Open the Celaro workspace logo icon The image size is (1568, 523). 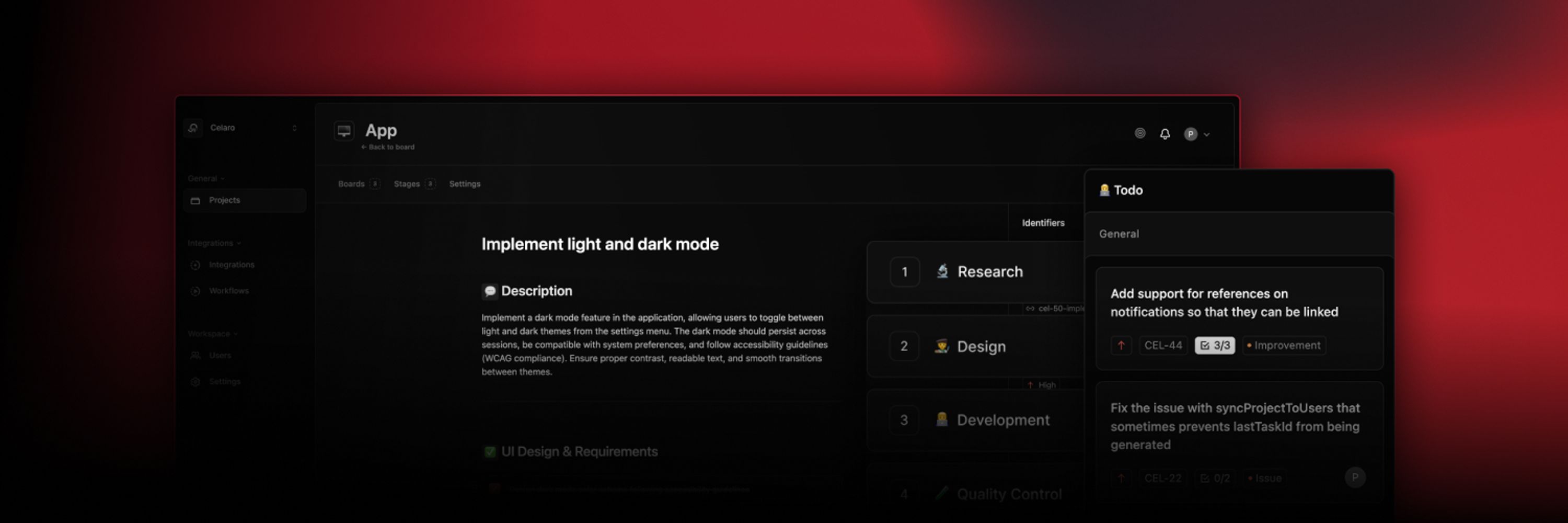pyautogui.click(x=193, y=128)
